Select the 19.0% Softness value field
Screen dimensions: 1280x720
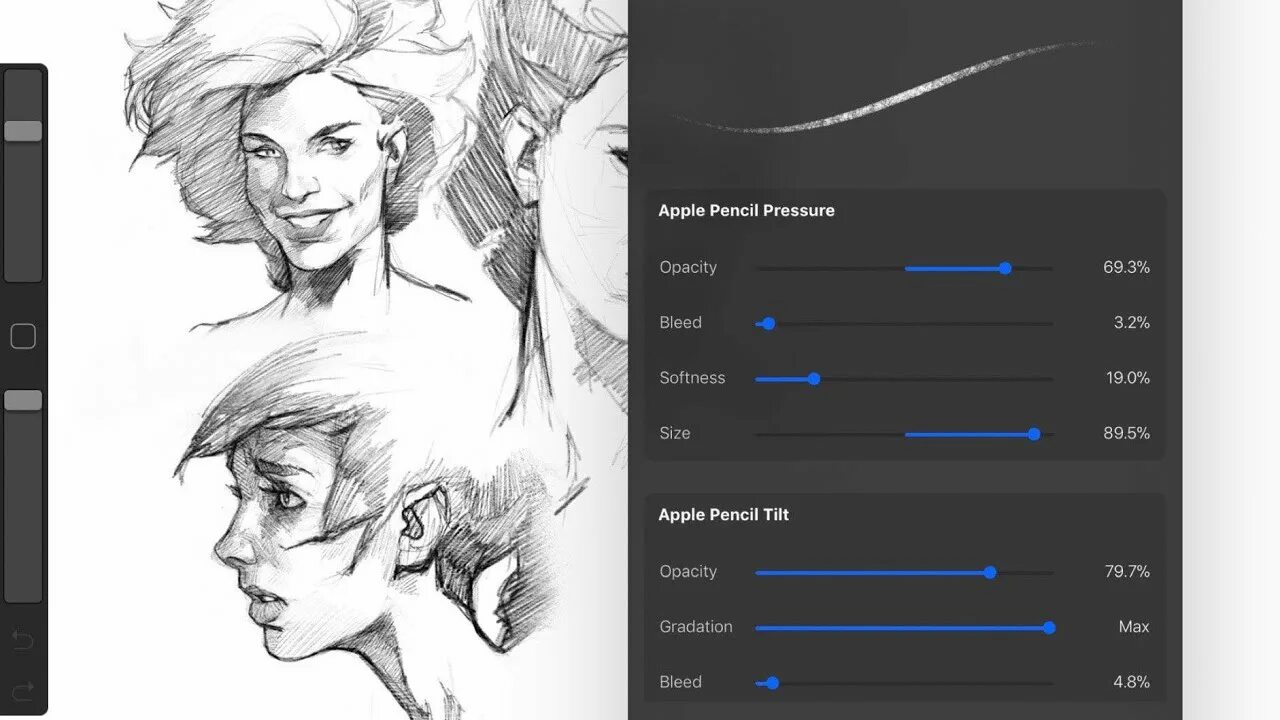pos(1127,378)
